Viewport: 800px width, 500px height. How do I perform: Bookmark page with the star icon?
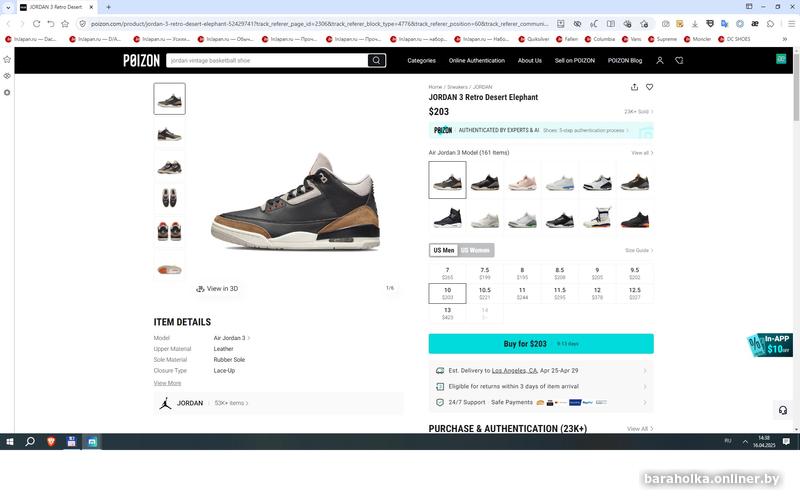point(65,23)
